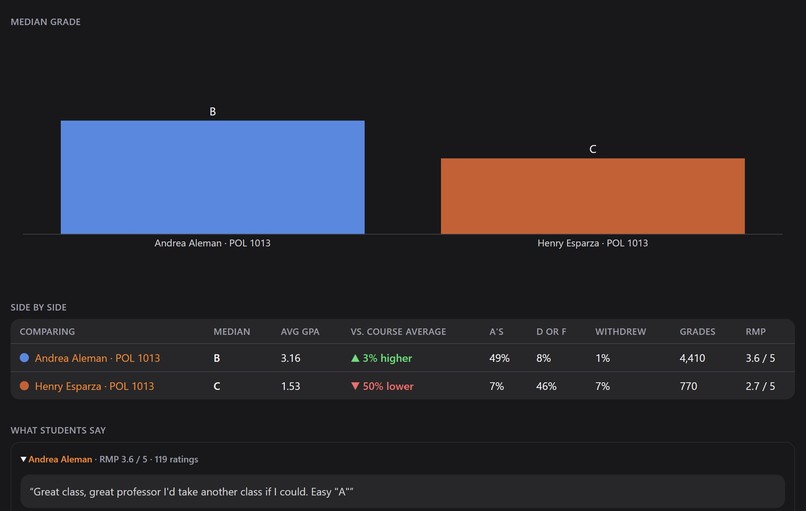
Task: Click the D OR F column header
Action: (551, 332)
